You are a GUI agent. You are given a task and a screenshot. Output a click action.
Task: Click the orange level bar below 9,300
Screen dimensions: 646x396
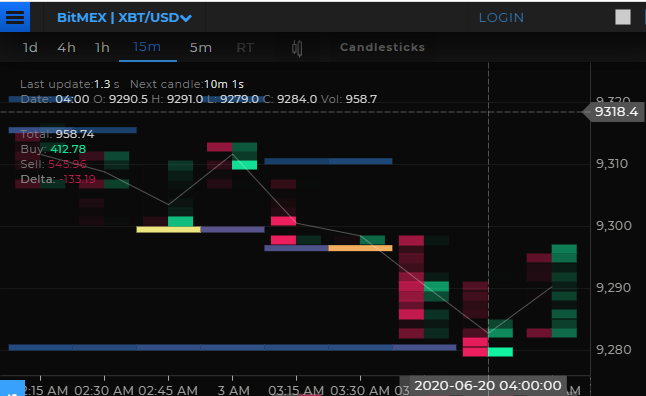coord(360,248)
